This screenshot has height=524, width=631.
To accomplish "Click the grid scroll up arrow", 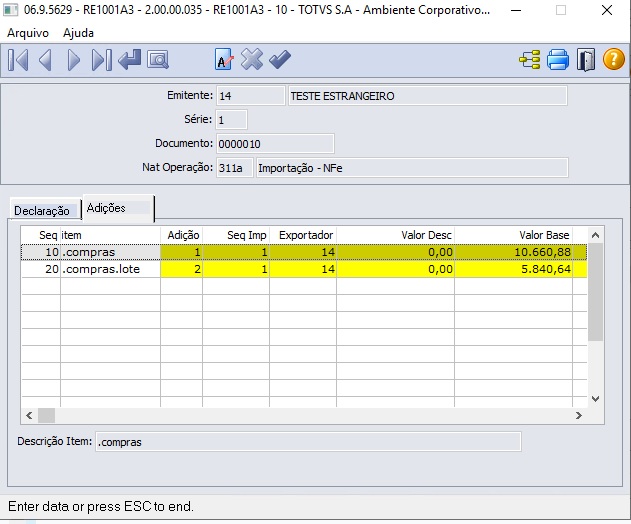I will tap(596, 235).
